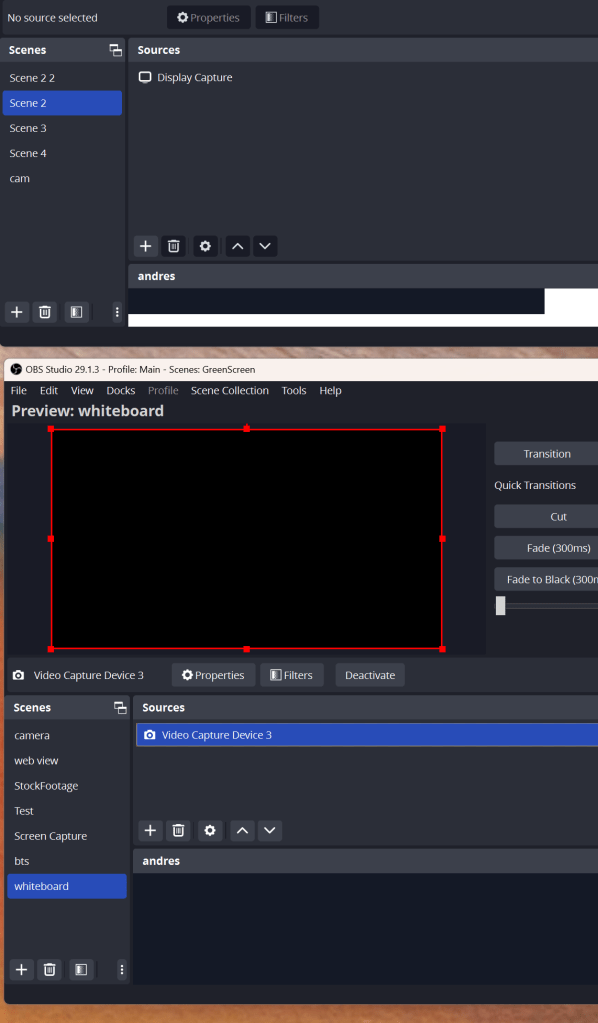The image size is (598, 1023).
Task: Move source up in lower Sources panel
Action: tap(242, 831)
